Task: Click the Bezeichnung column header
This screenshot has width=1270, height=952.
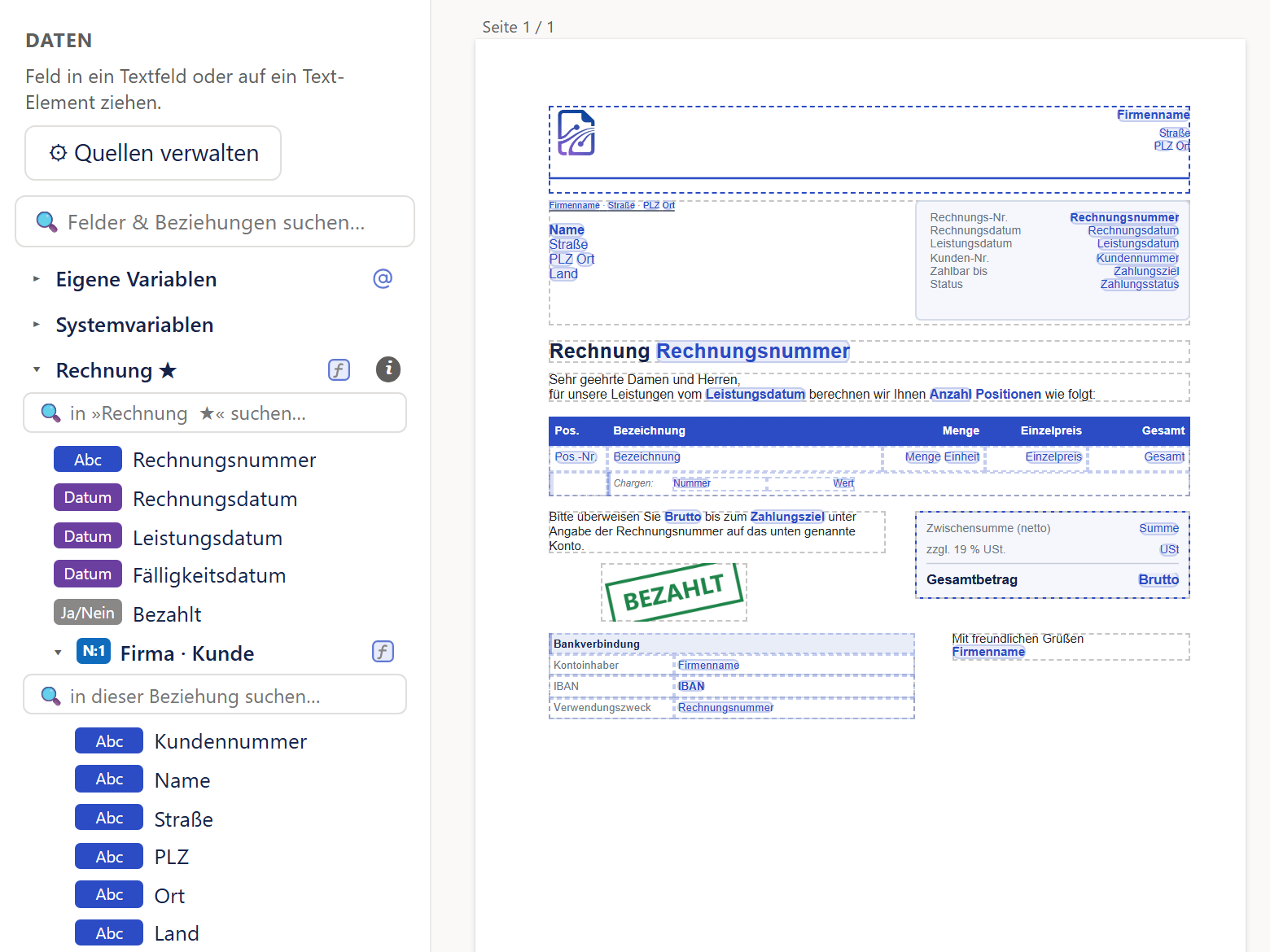Action: [x=649, y=430]
